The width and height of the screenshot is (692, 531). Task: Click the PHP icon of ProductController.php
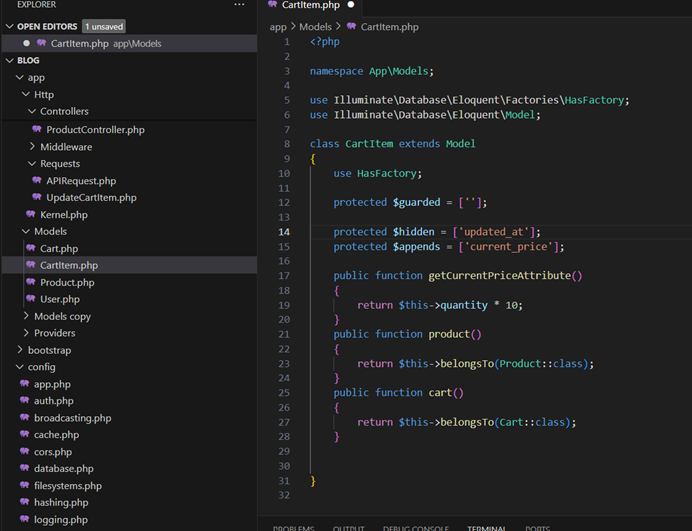[36, 129]
